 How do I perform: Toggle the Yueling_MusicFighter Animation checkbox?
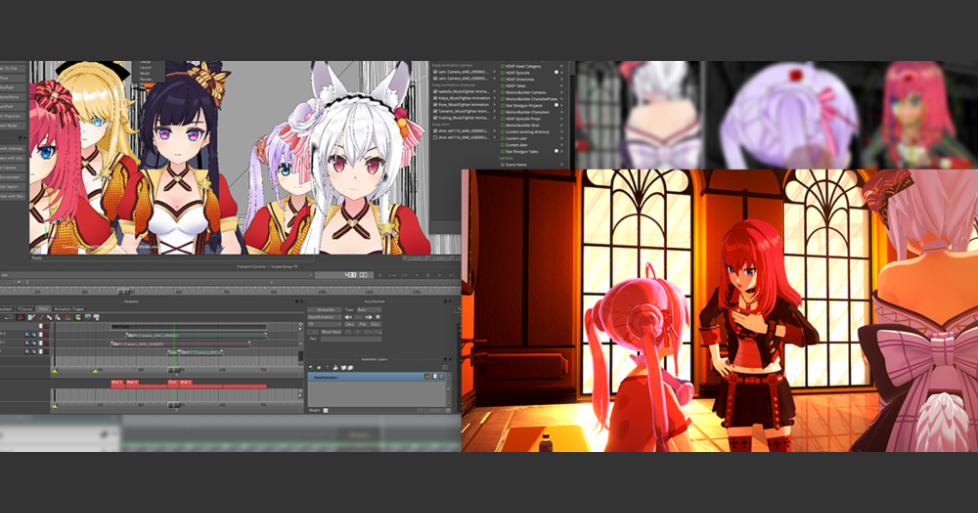[435, 118]
